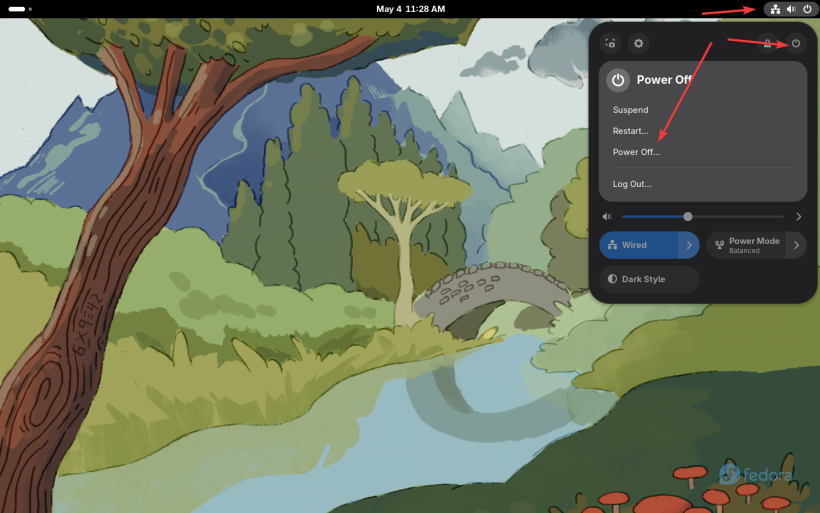The image size is (820, 513).
Task: Lock the screen with the padlock icon
Action: pos(767,43)
